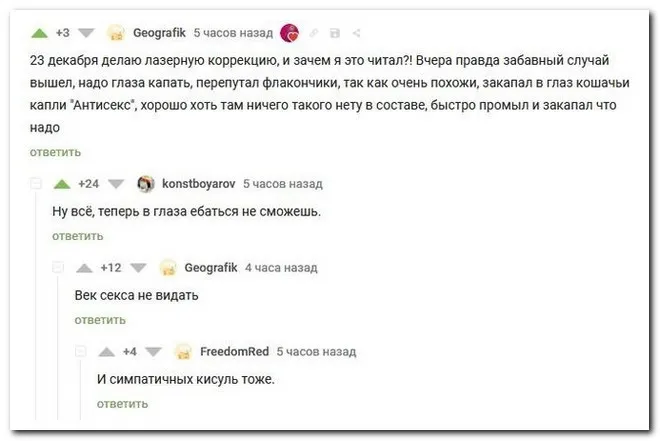Viewport: 660px width, 441px height.
Task: Open konstboyarov's profile via username
Action: point(198,184)
